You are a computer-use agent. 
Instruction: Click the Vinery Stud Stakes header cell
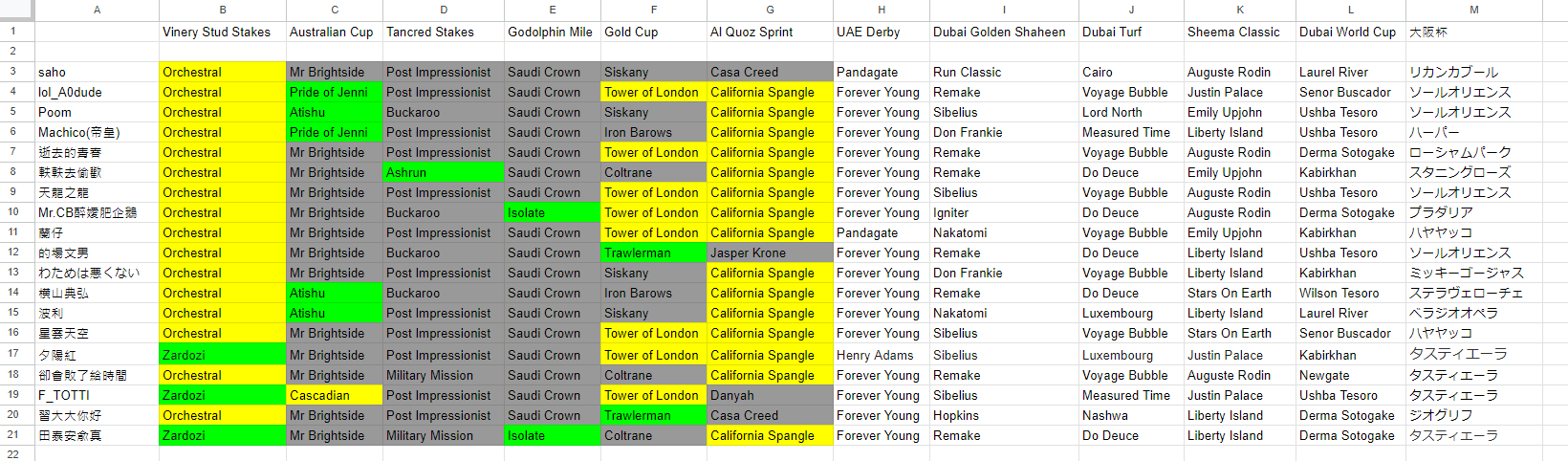[223, 32]
